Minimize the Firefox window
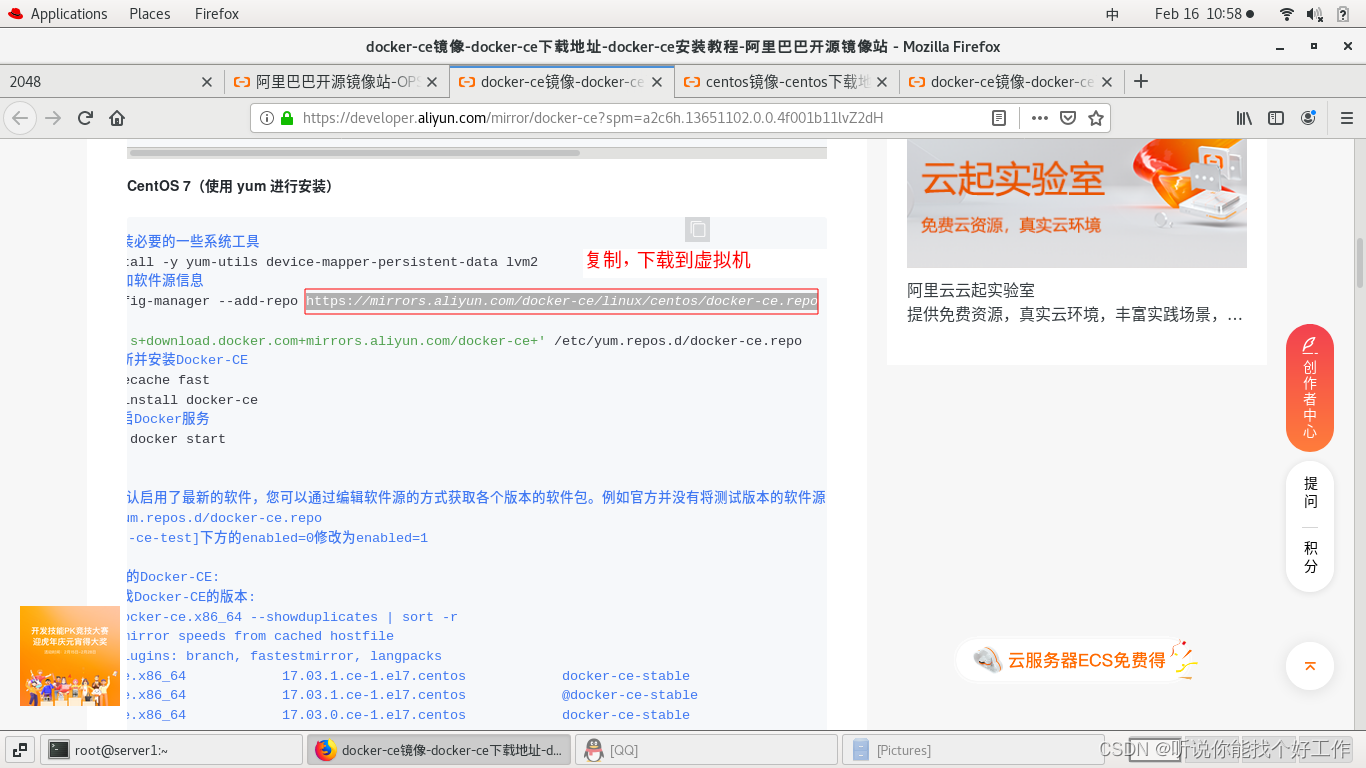The height and width of the screenshot is (768, 1366). 1280,46
